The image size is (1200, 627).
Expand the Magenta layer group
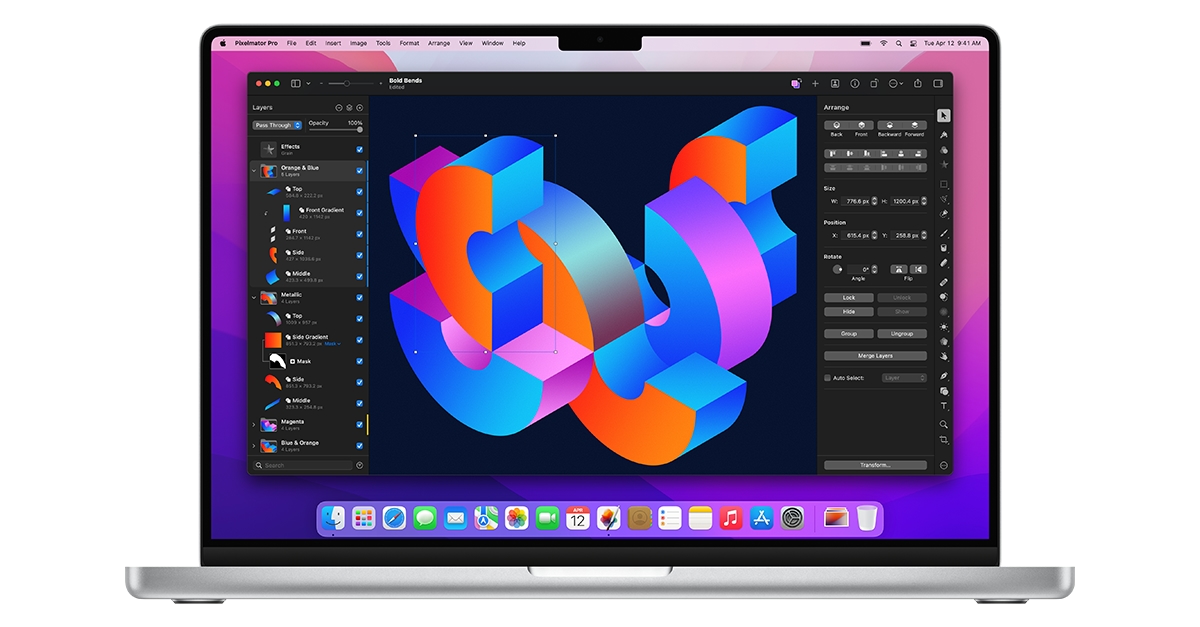(x=253, y=424)
